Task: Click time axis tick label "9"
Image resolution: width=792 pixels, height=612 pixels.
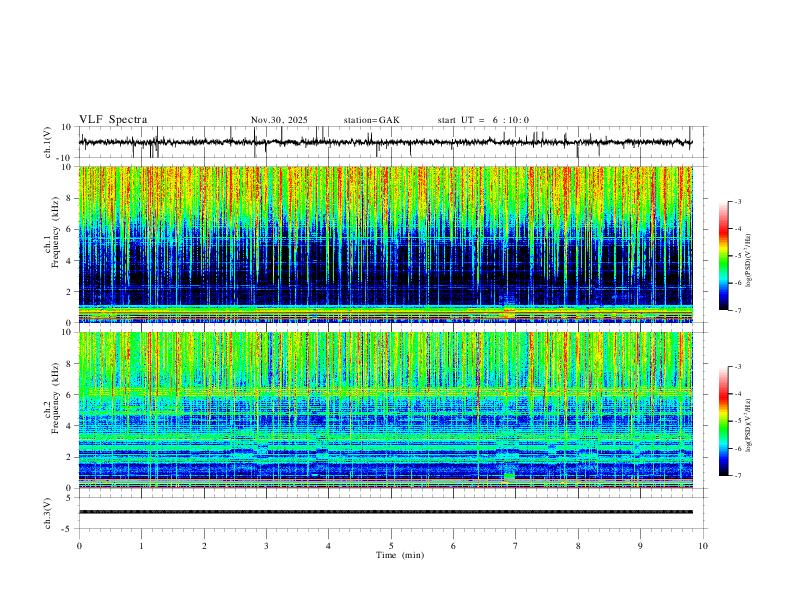Action: (x=640, y=546)
